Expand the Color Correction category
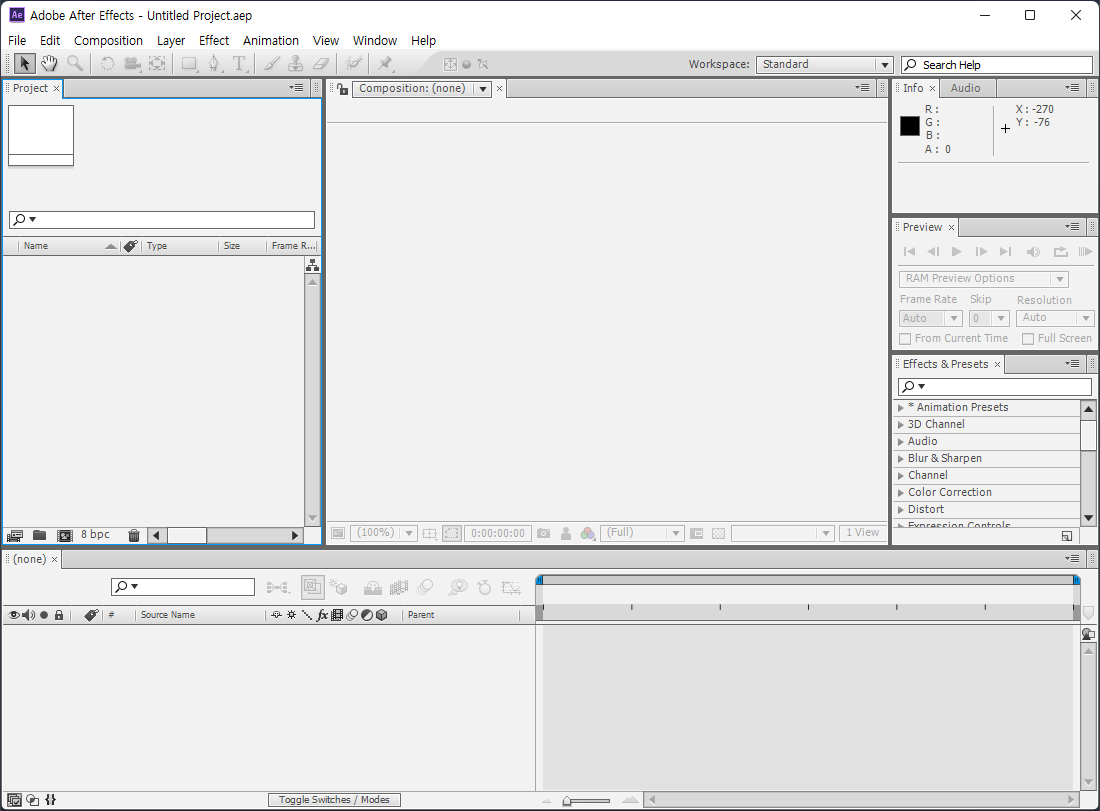 point(901,493)
